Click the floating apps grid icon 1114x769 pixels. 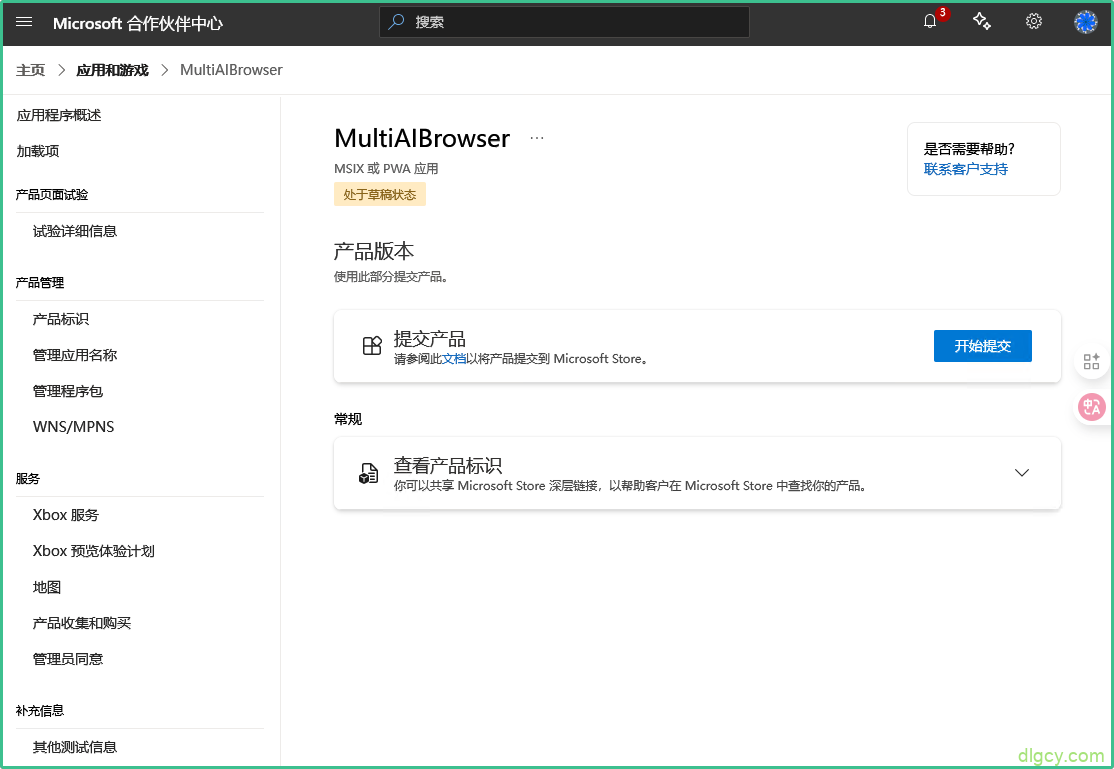coord(1091,362)
